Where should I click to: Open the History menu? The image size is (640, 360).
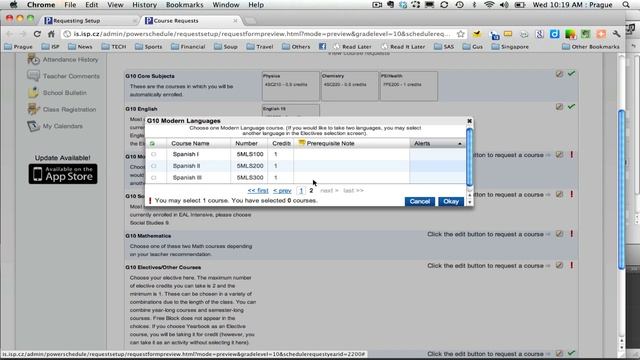click(x=144, y=5)
